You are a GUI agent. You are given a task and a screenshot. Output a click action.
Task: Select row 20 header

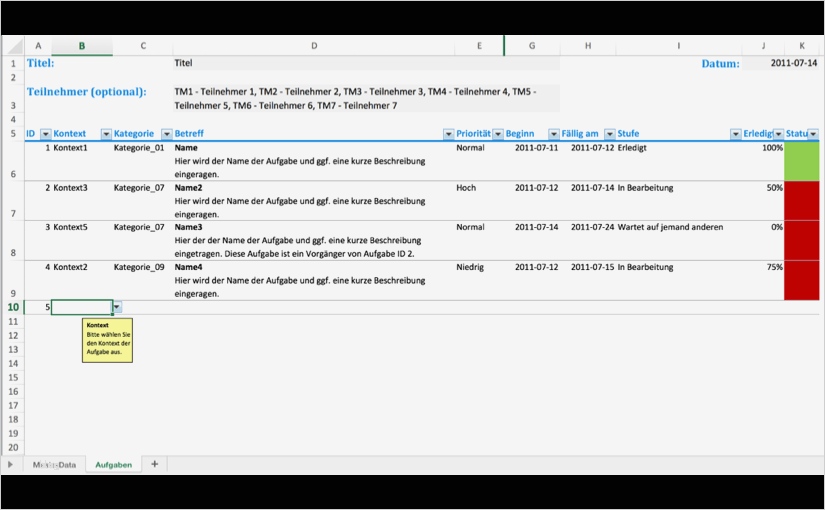coord(13,447)
